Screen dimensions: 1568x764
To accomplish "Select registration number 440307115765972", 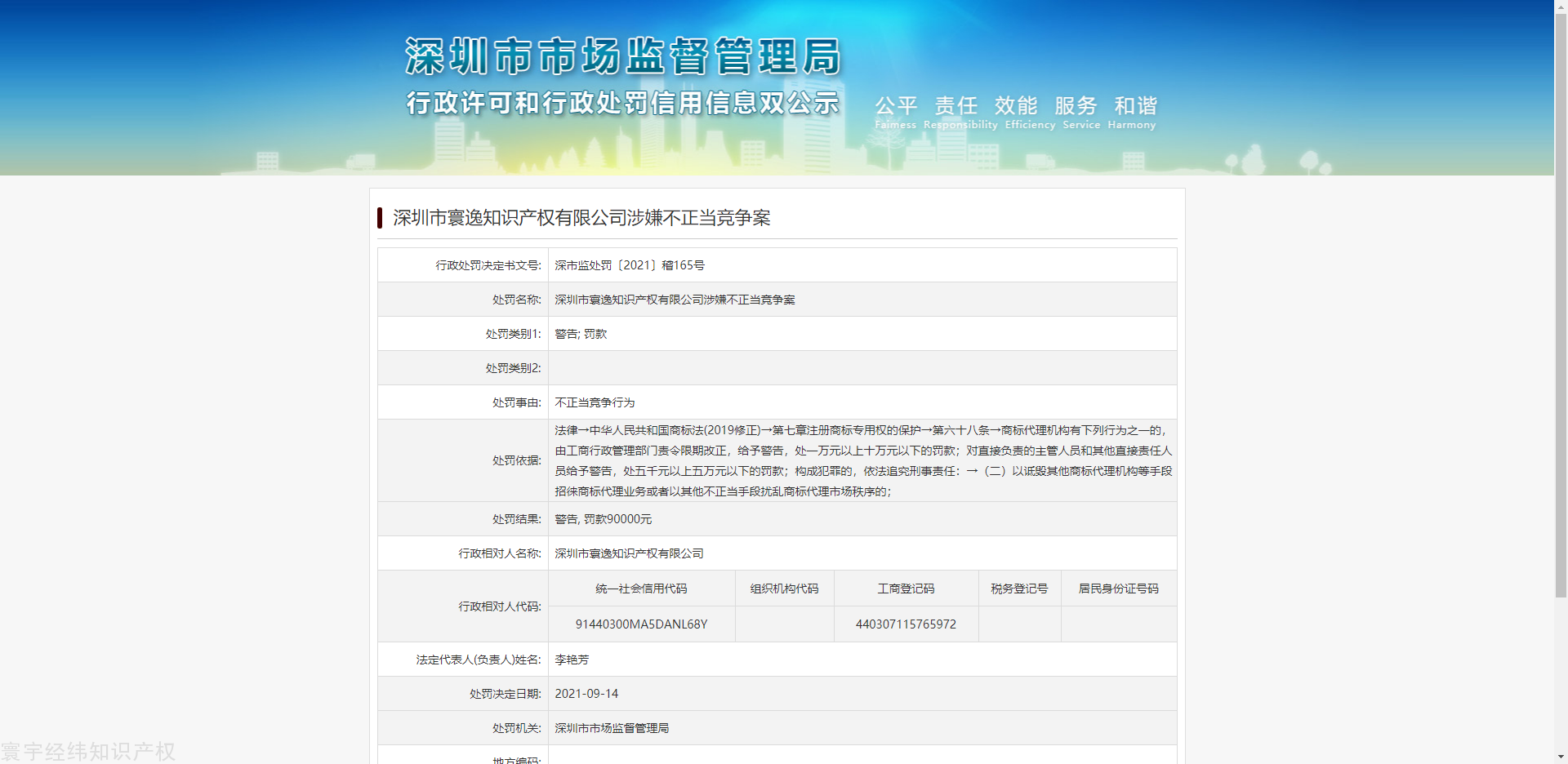I will click(x=906, y=624).
